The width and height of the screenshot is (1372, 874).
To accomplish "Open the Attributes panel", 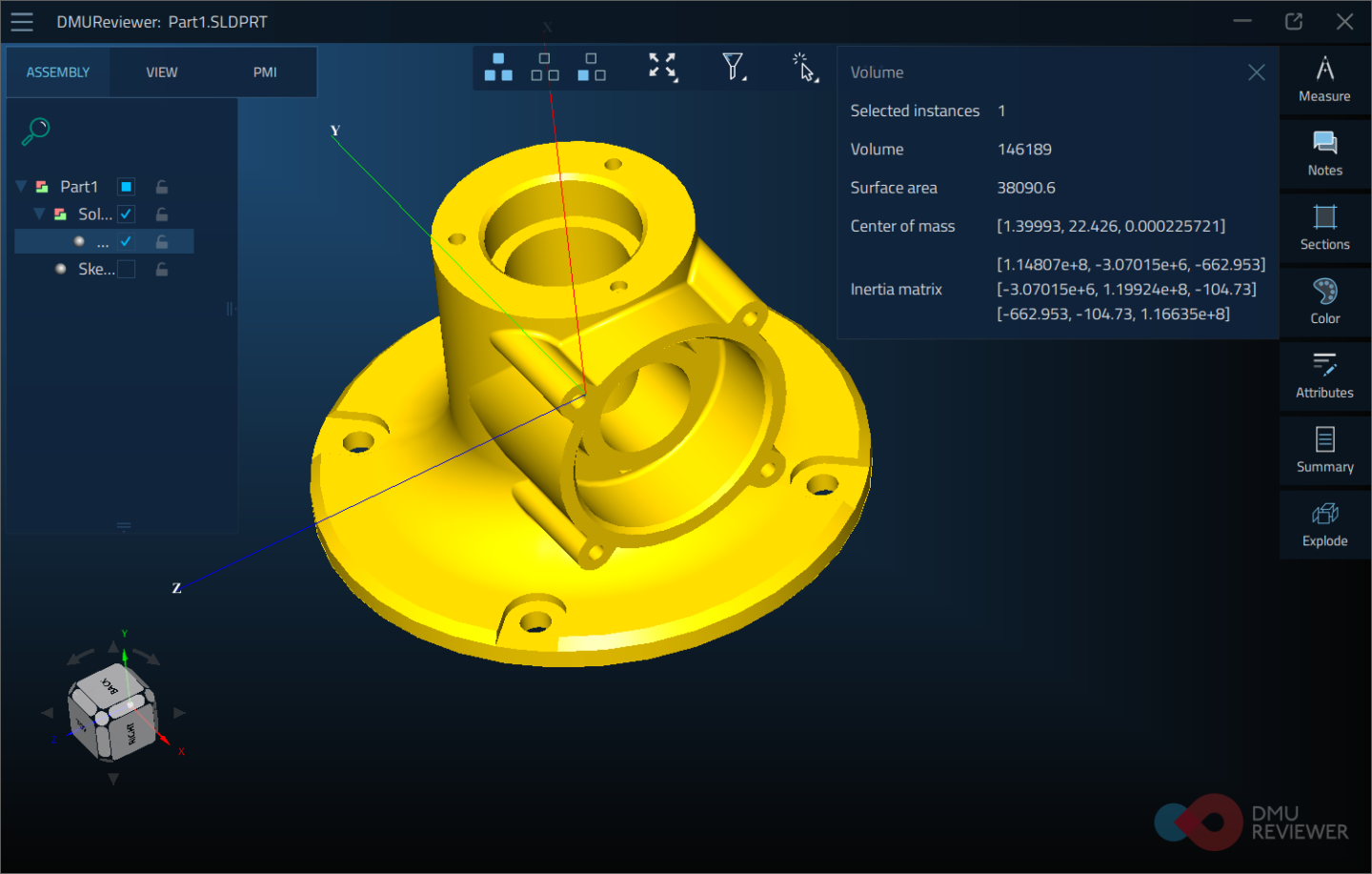I will click(x=1324, y=376).
